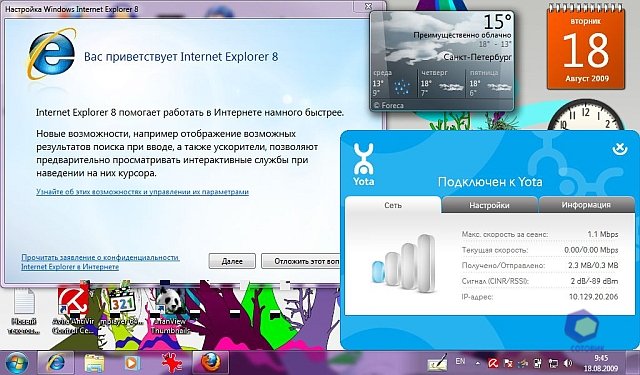640x375 pixels.
Task: Open the Action Center flag tray icon
Action: click(508, 363)
